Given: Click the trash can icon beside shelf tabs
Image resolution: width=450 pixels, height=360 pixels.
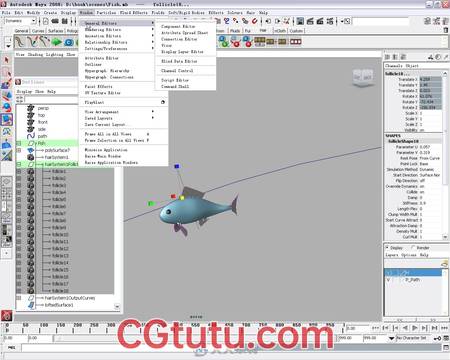Looking at the screenshot, I should coord(446,30).
